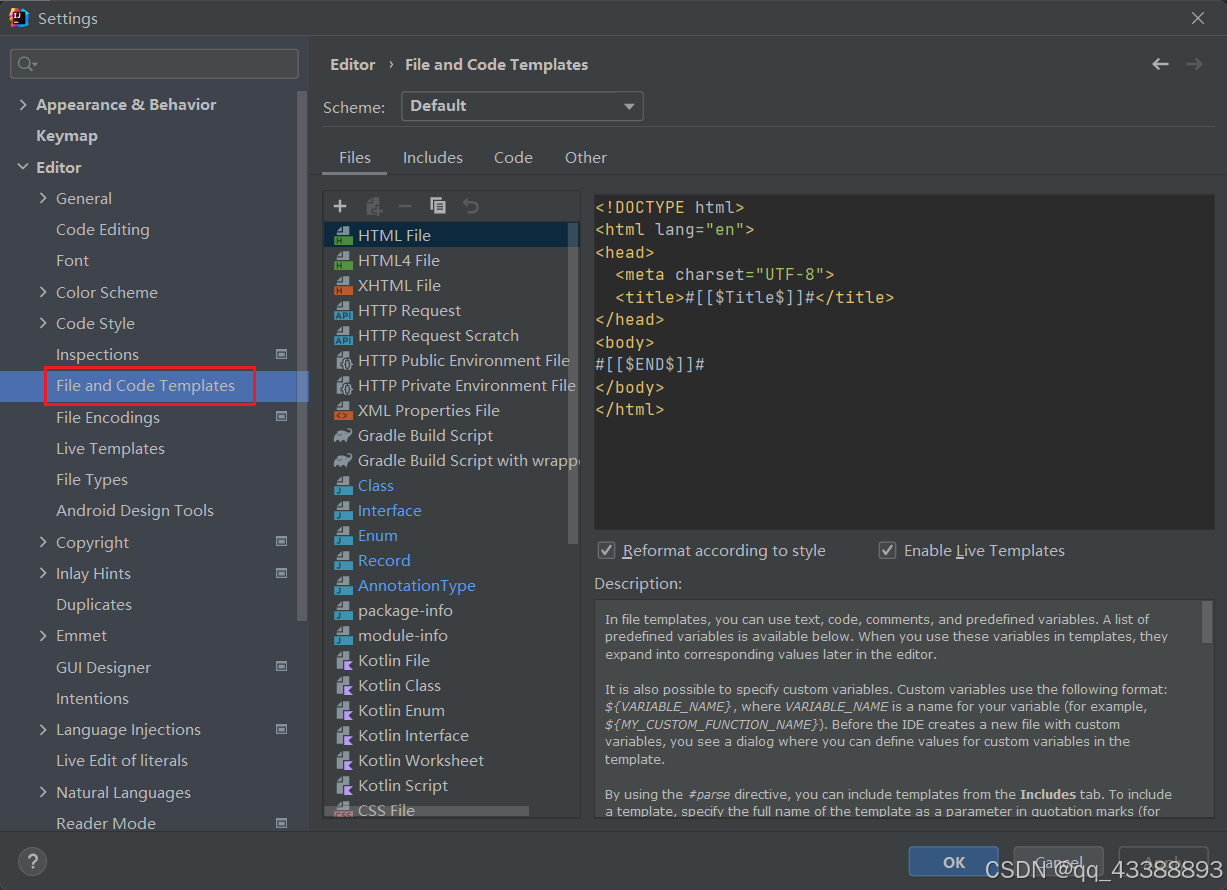The width and height of the screenshot is (1227, 890).
Task: Click the Gradle Build Script elephant icon
Action: (x=343, y=435)
